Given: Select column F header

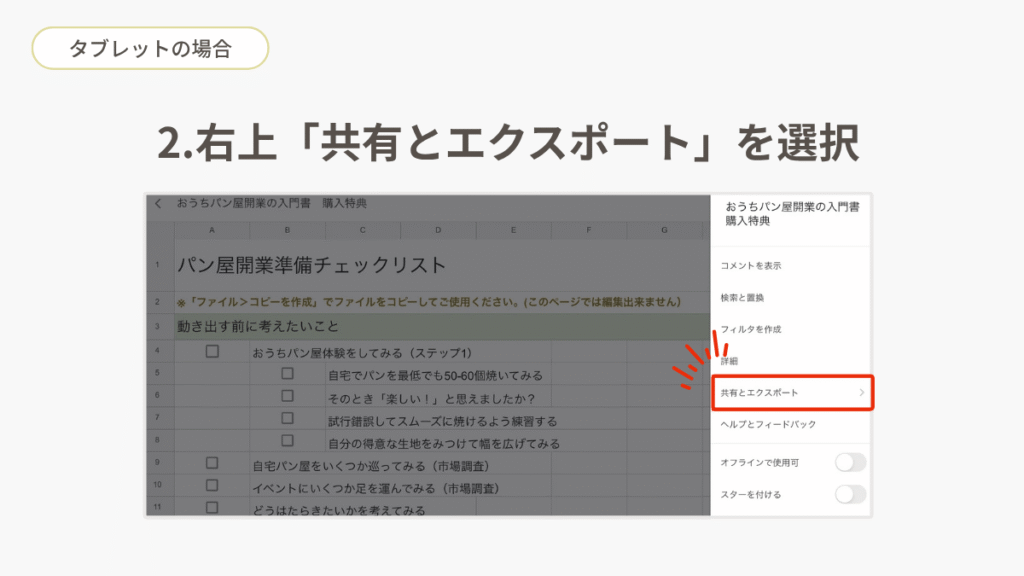Looking at the screenshot, I should point(589,230).
